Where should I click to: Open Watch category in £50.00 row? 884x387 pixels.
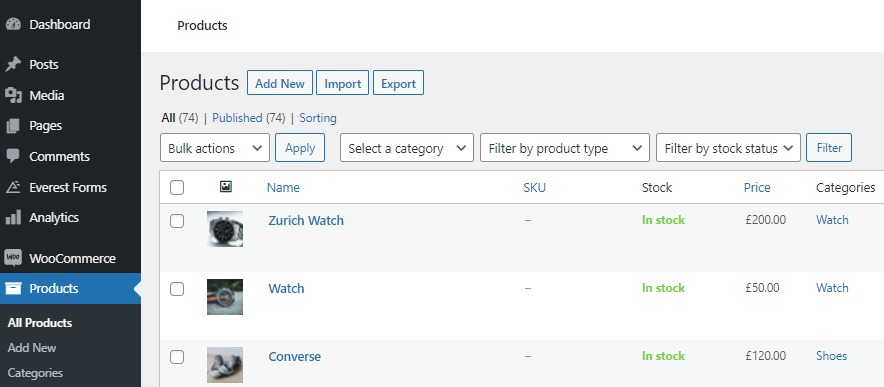click(x=832, y=288)
